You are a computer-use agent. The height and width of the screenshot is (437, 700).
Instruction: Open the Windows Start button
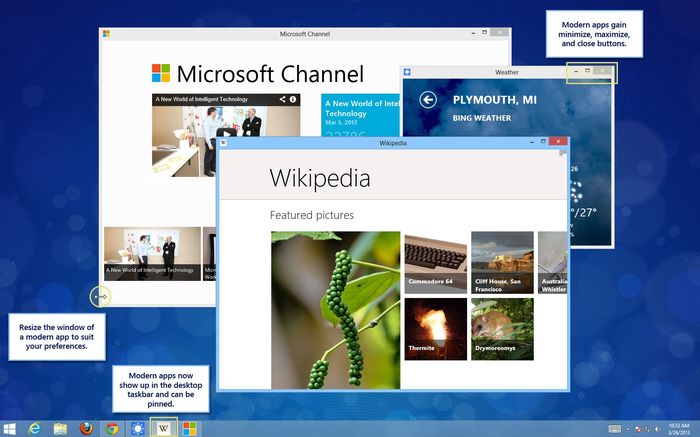pyautogui.click(x=9, y=428)
